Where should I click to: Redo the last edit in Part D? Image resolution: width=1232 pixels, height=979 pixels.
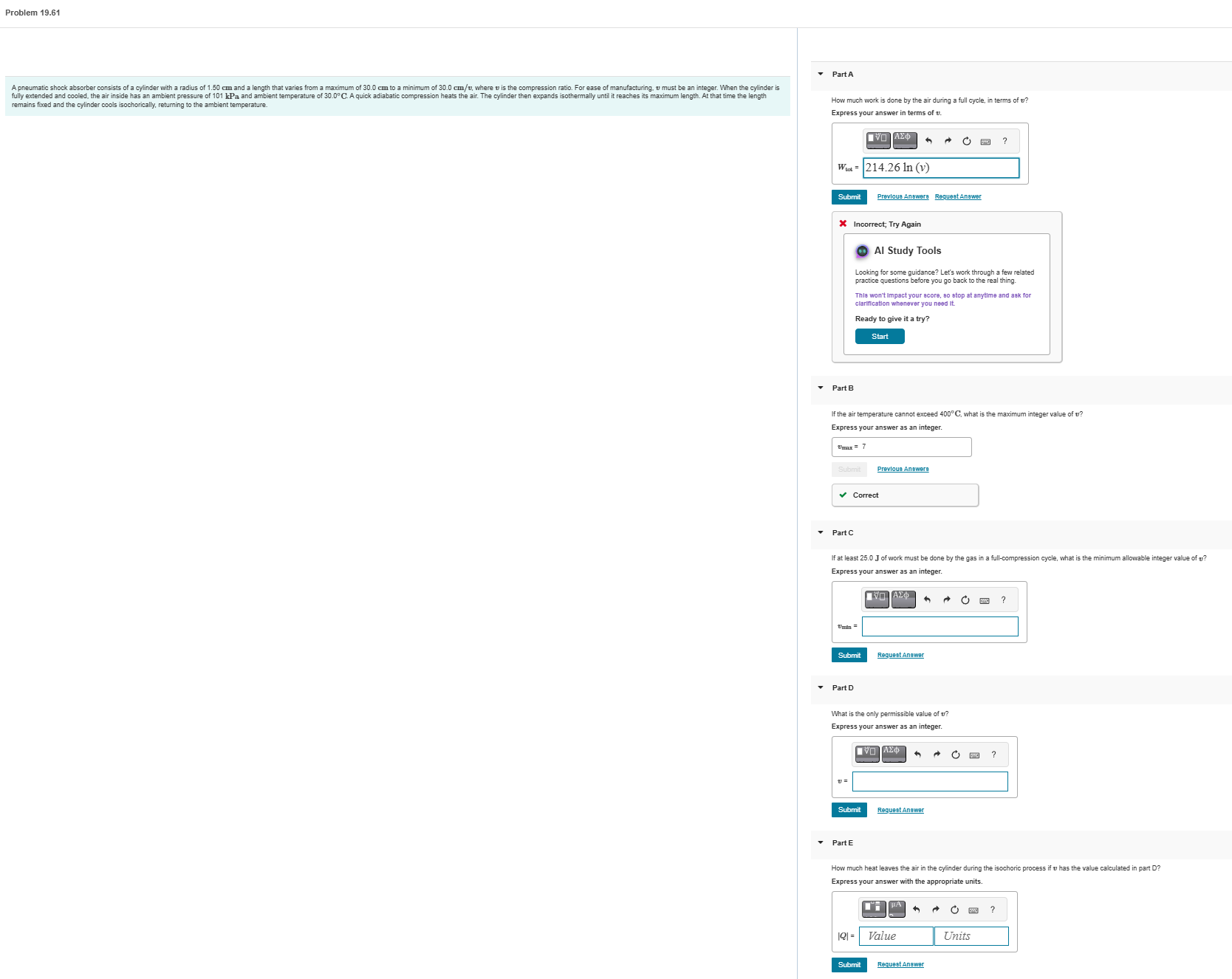click(x=937, y=755)
